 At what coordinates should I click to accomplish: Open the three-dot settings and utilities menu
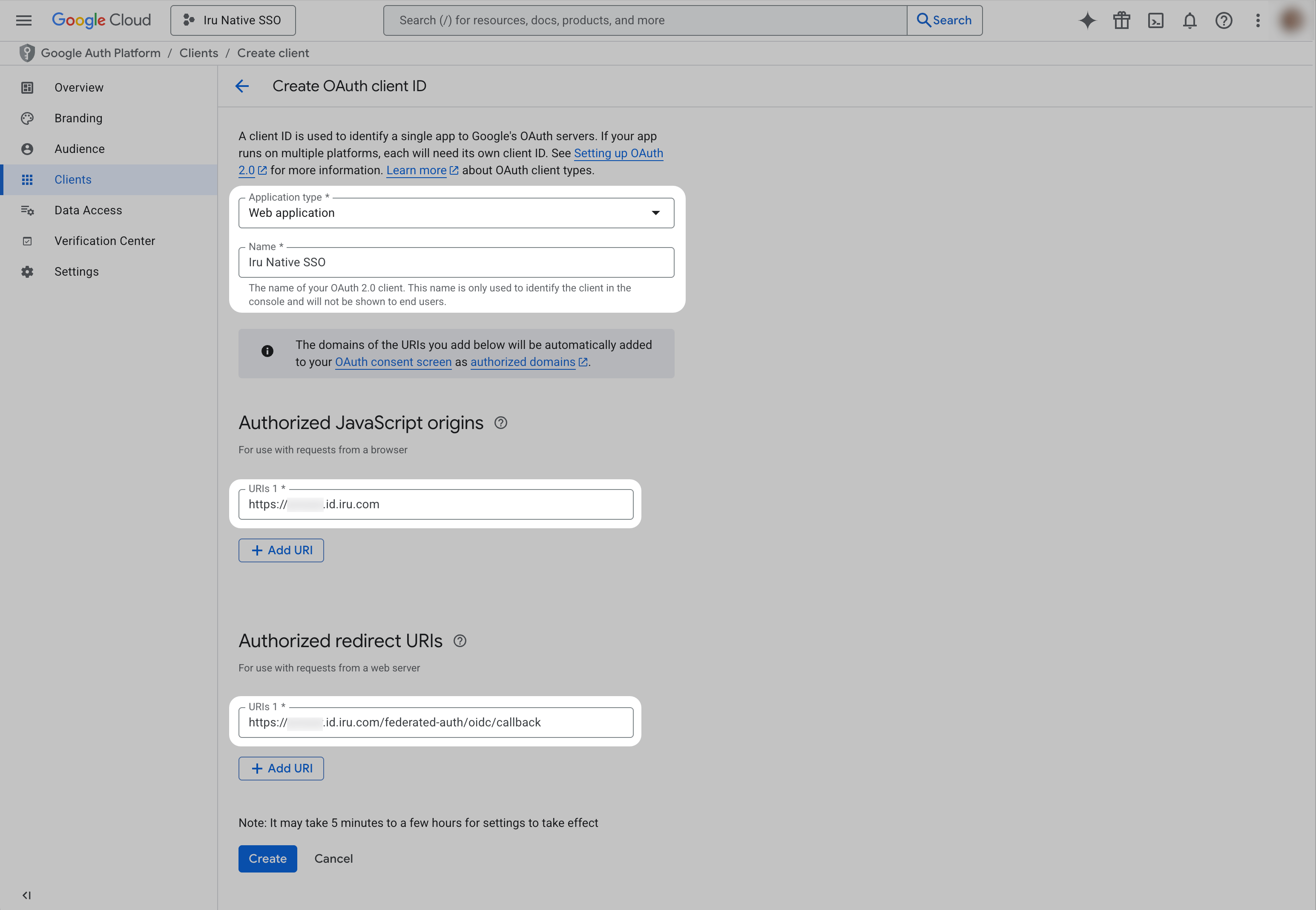point(1258,20)
